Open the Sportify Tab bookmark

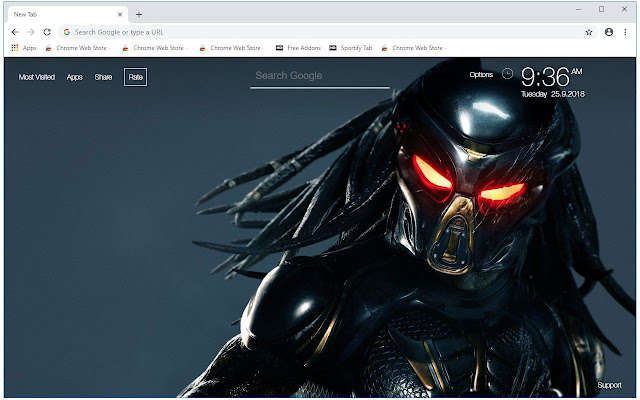click(x=351, y=48)
